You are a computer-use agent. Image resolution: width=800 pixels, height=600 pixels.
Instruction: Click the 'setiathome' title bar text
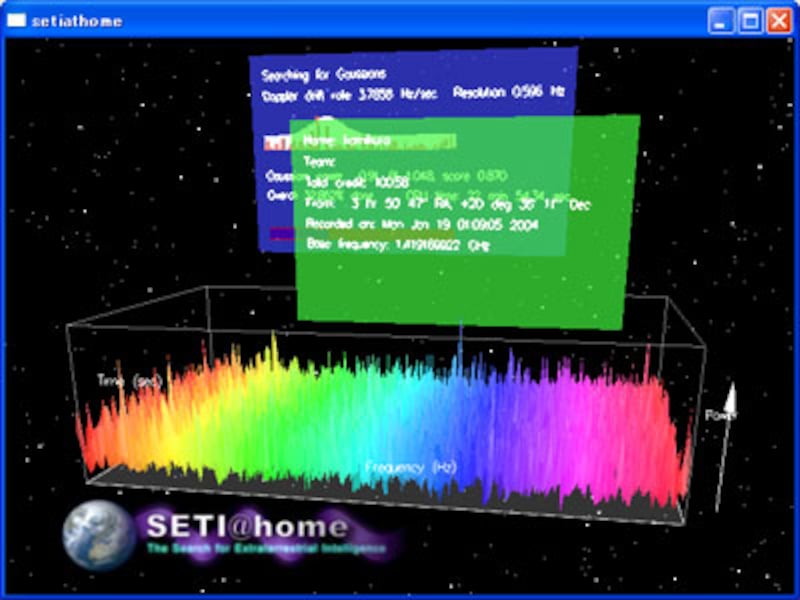[x=77, y=21]
